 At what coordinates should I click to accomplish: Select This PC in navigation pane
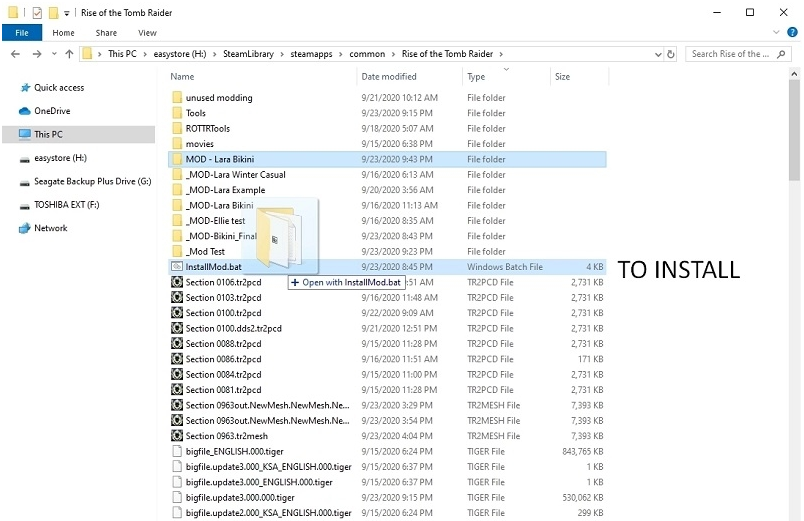pos(48,134)
